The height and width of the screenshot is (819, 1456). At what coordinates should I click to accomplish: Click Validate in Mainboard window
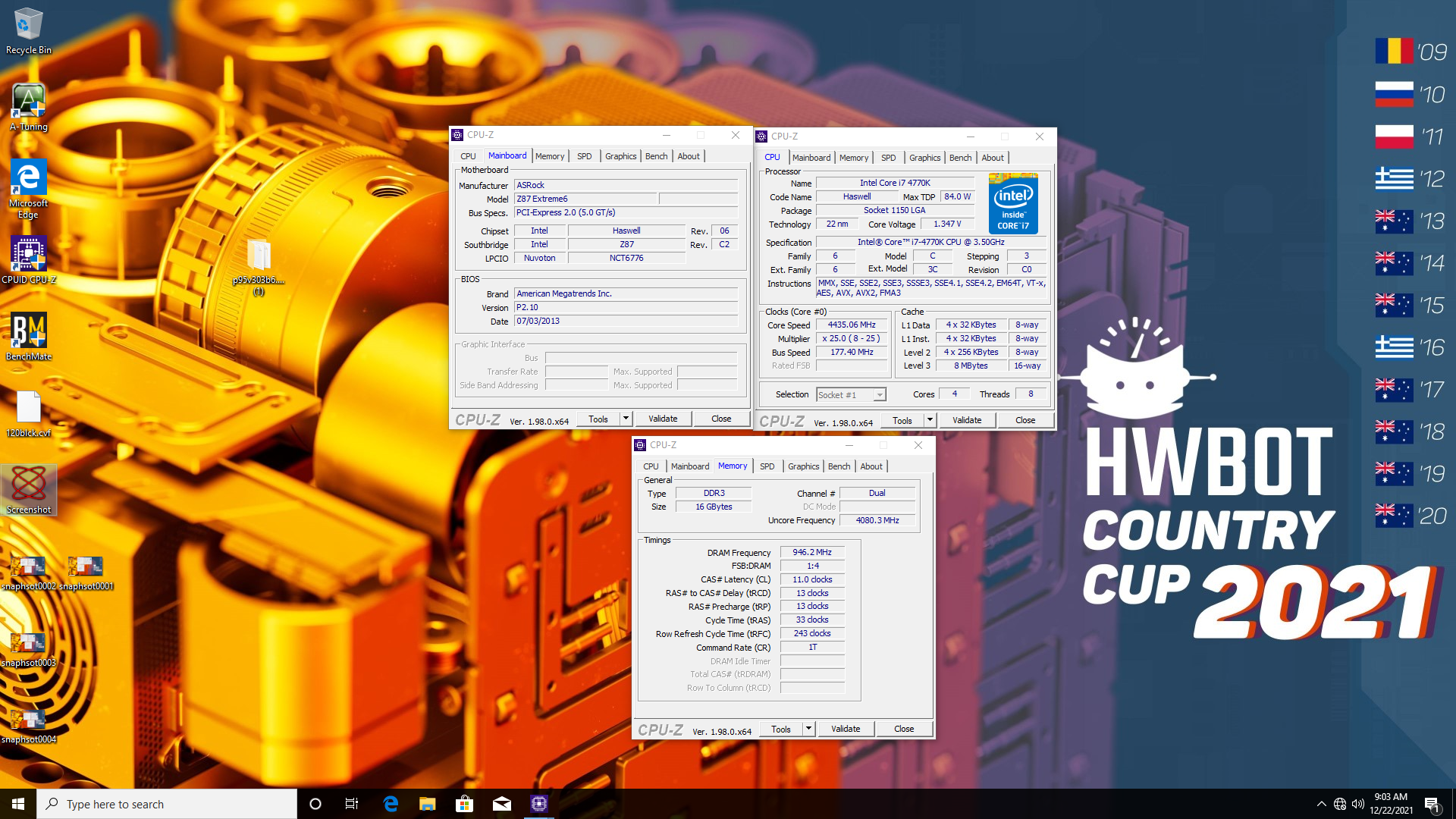[663, 419]
